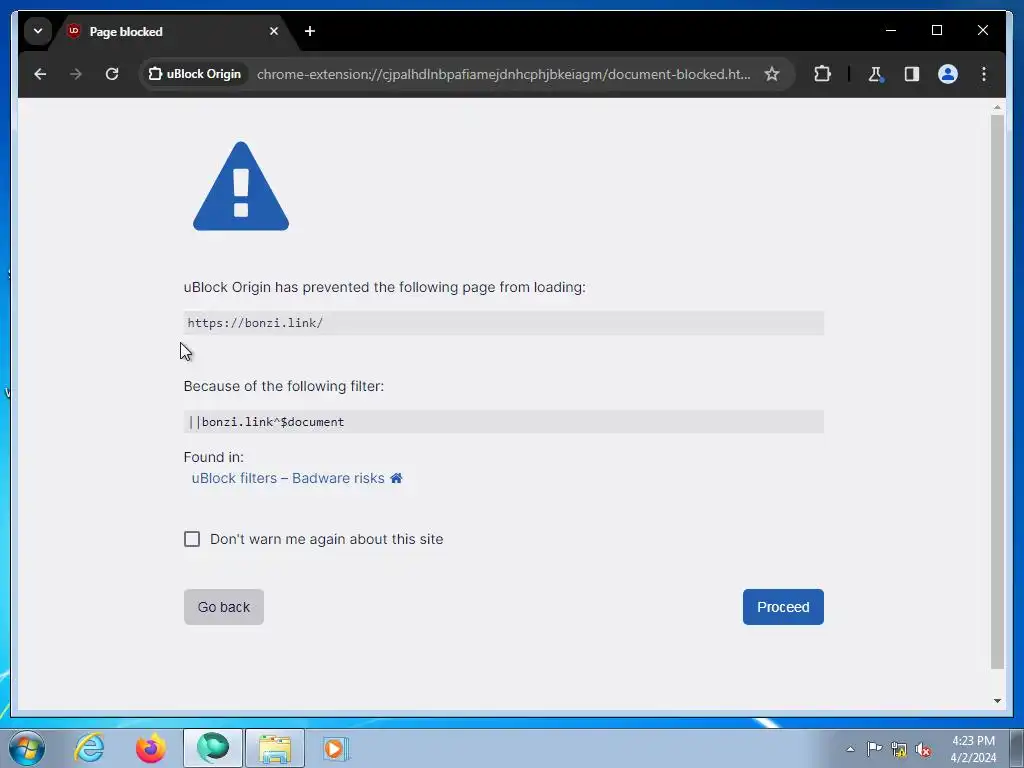Minimize the browser window
Viewport: 1024px width, 768px height.
pyautogui.click(x=891, y=30)
